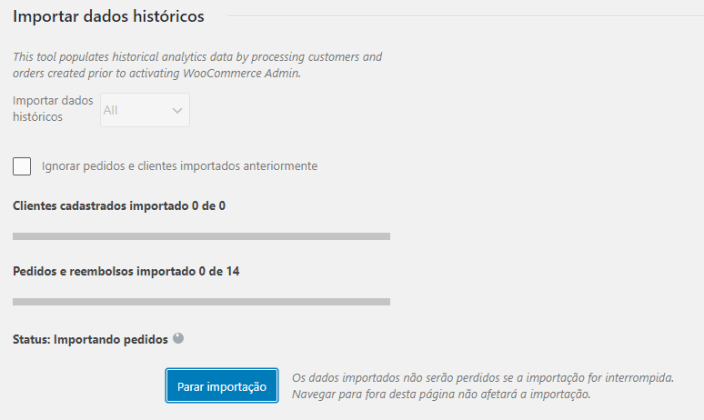Click the 'Importar dados históricos' section heading
This screenshot has width=704, height=420.
[x=109, y=16]
